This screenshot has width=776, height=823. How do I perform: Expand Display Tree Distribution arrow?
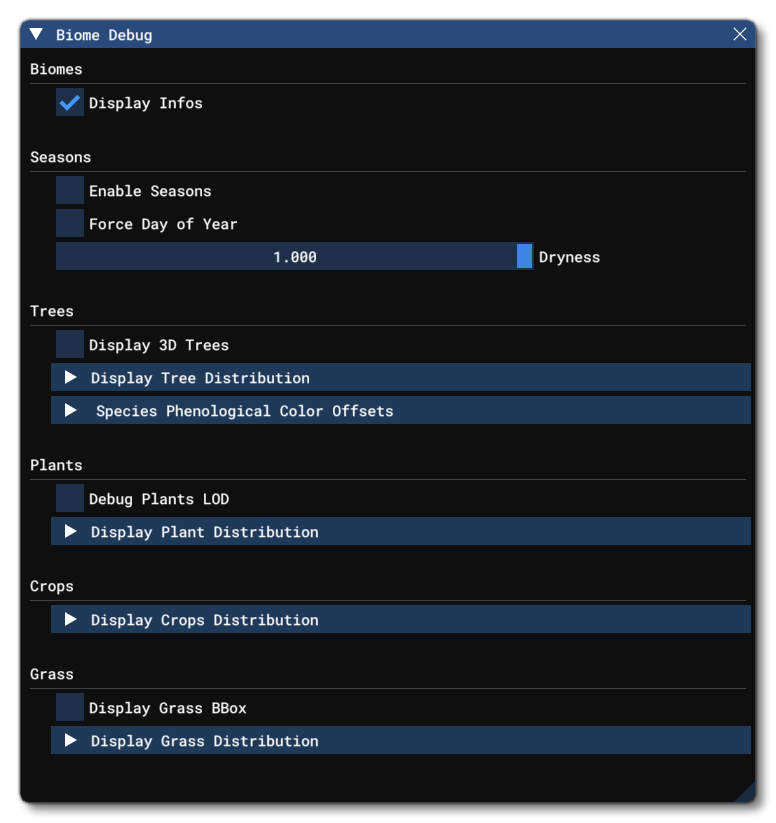click(71, 378)
